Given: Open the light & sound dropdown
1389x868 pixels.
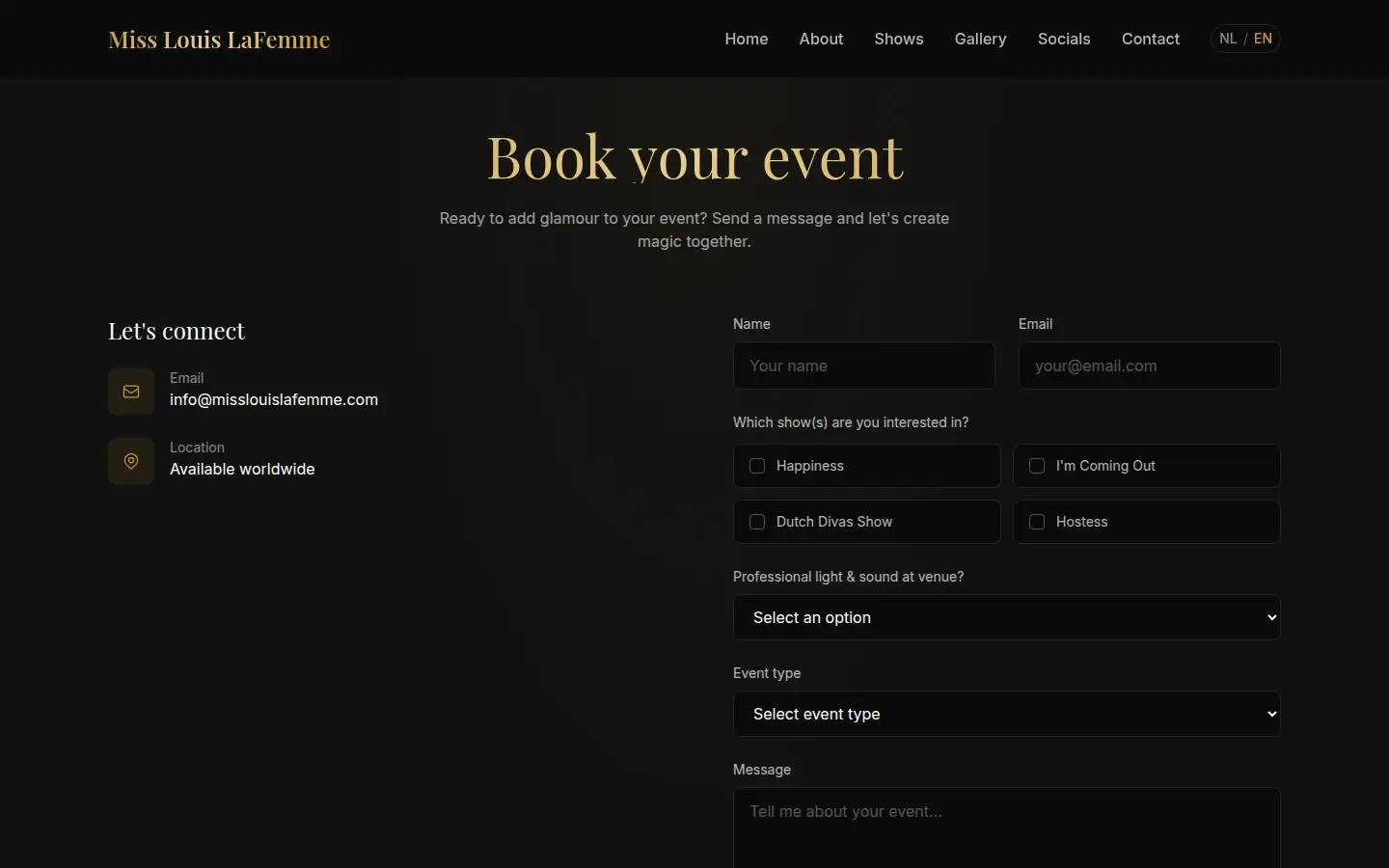Looking at the screenshot, I should click(1006, 617).
